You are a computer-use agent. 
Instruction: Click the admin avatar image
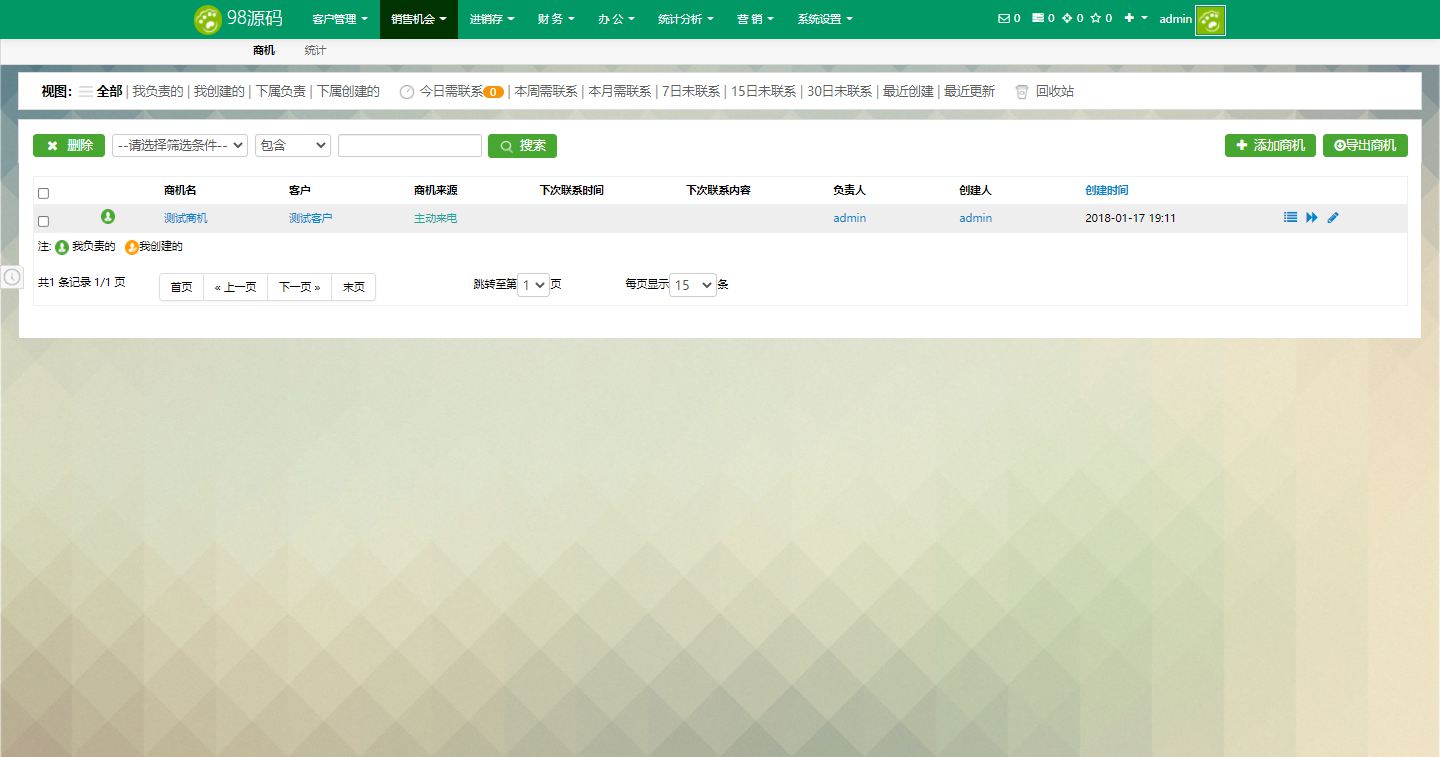[x=1210, y=20]
